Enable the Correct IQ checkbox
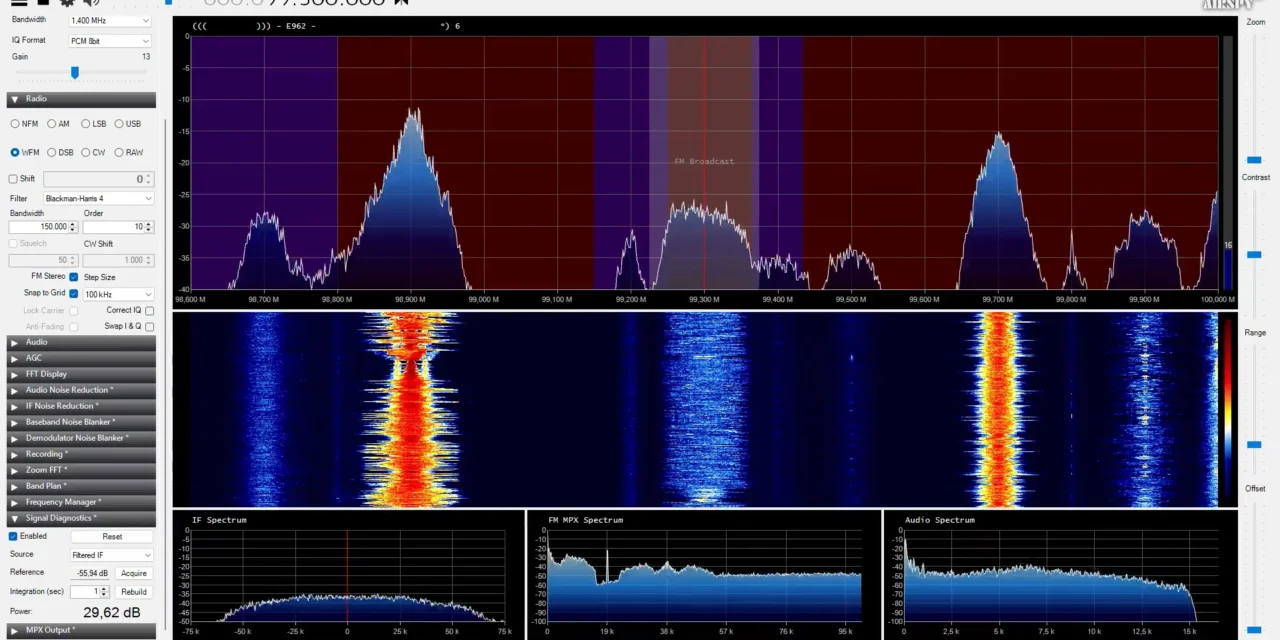This screenshot has height=640, width=1280. [150, 310]
